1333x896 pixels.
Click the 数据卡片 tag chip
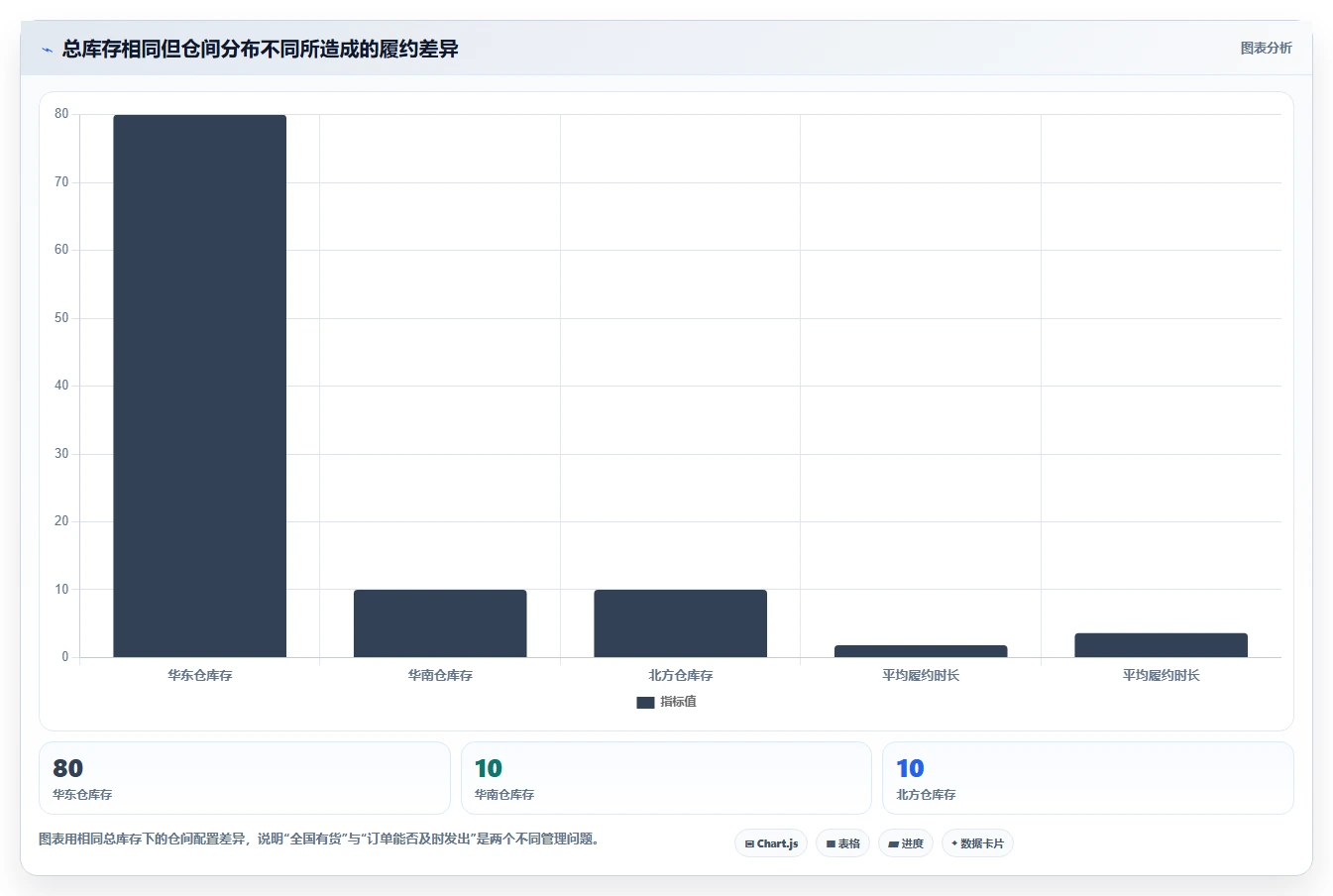tap(977, 843)
